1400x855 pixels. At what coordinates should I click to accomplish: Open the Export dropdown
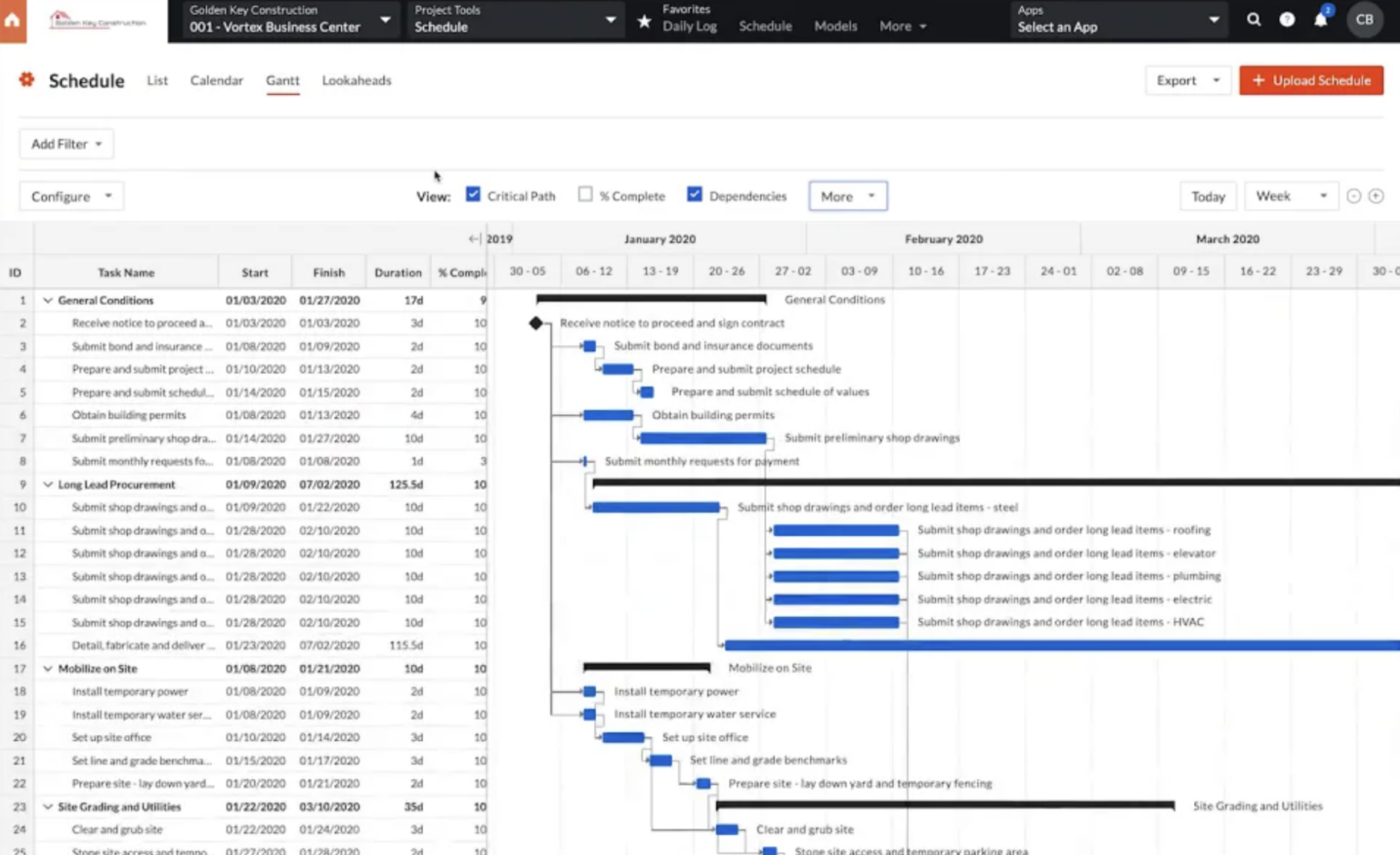[1187, 80]
